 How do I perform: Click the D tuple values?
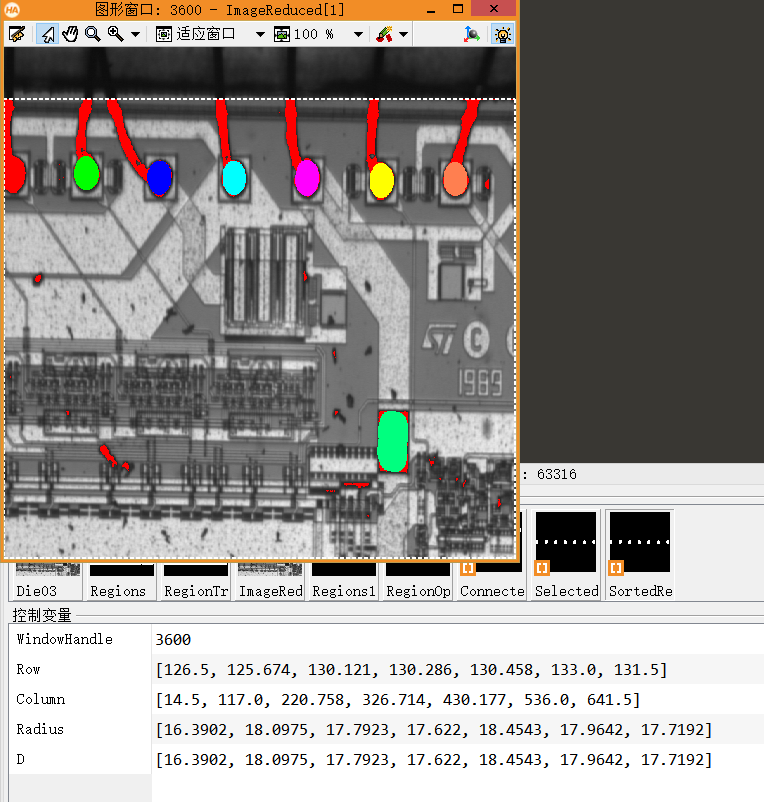coord(434,760)
